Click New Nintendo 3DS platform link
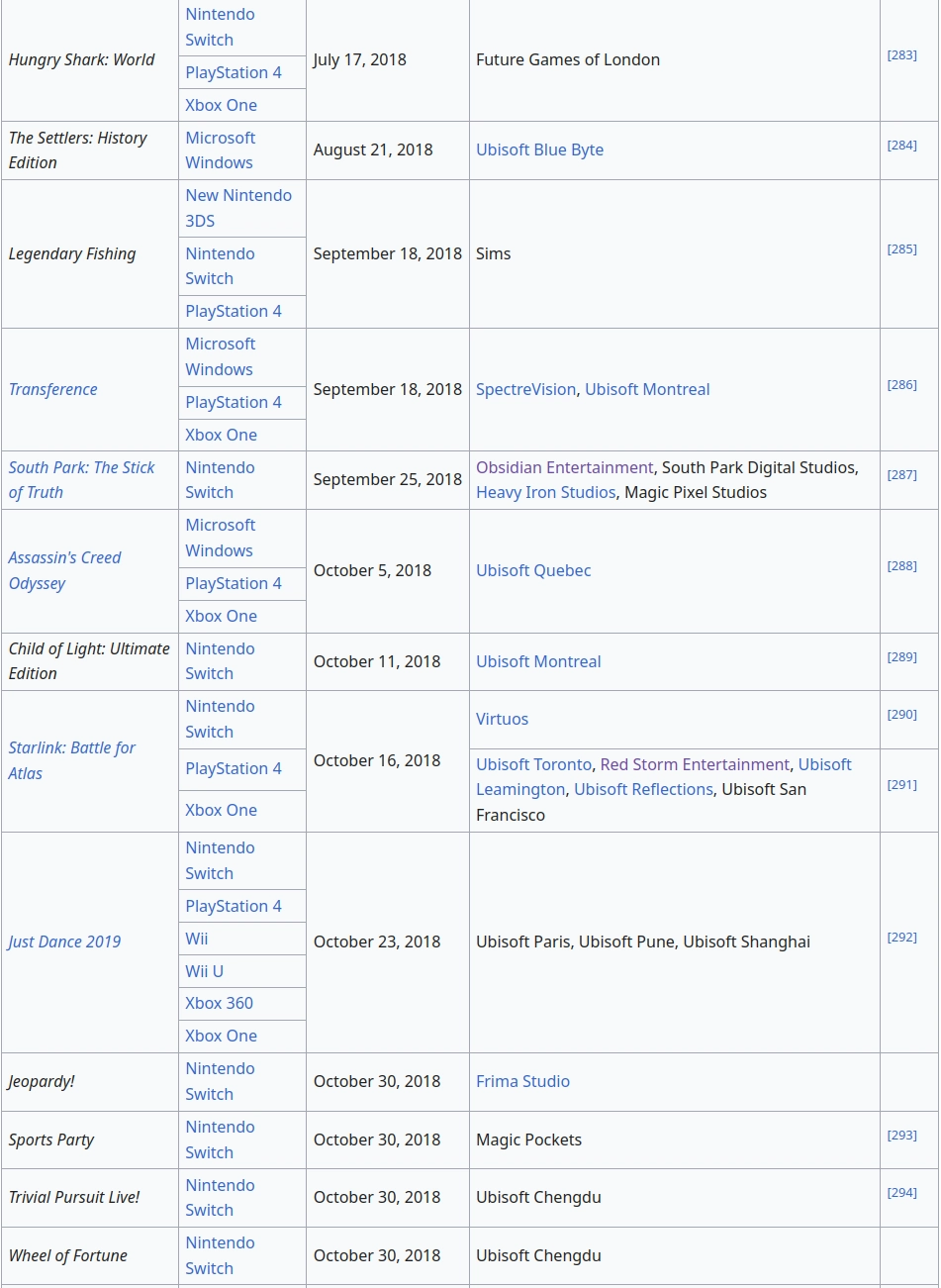Screen dimensions: 941x1288 point(238,208)
